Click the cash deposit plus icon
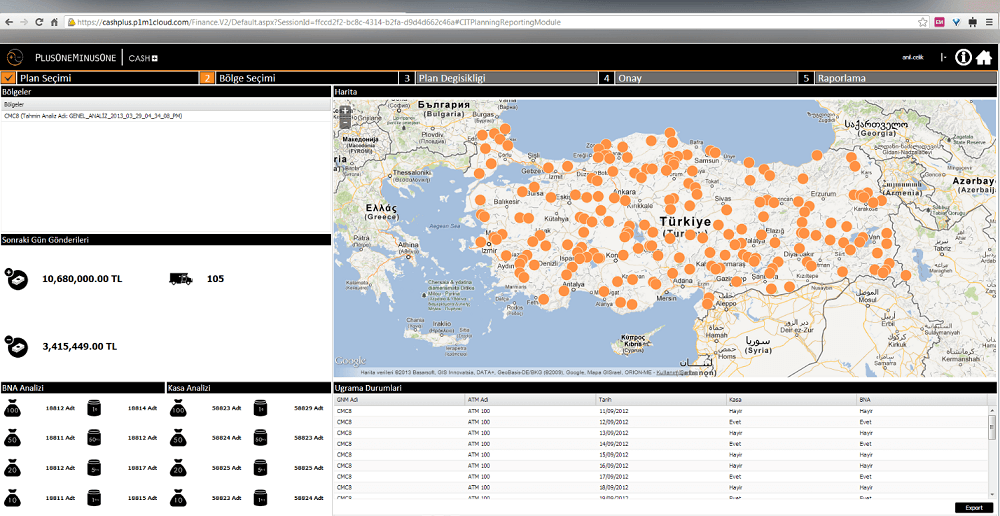This screenshot has height=516, width=1000. click(16, 279)
